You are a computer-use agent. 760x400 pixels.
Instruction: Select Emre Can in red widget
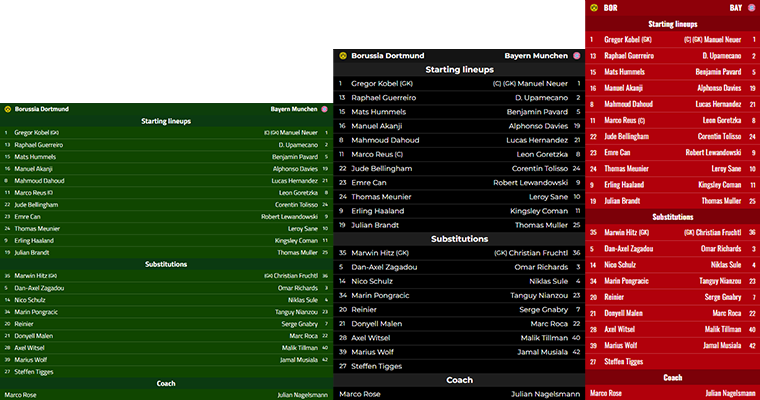[617, 152]
